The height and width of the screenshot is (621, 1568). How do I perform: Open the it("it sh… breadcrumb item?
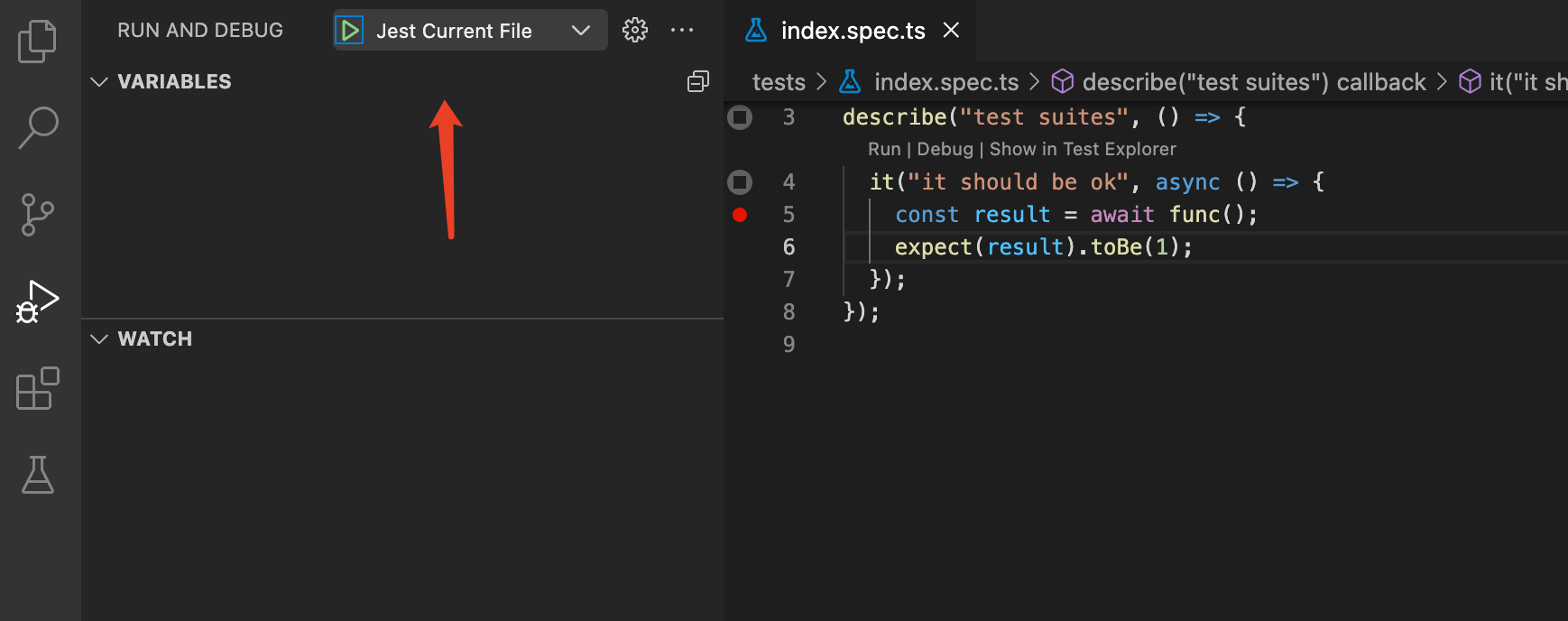coord(1527,82)
